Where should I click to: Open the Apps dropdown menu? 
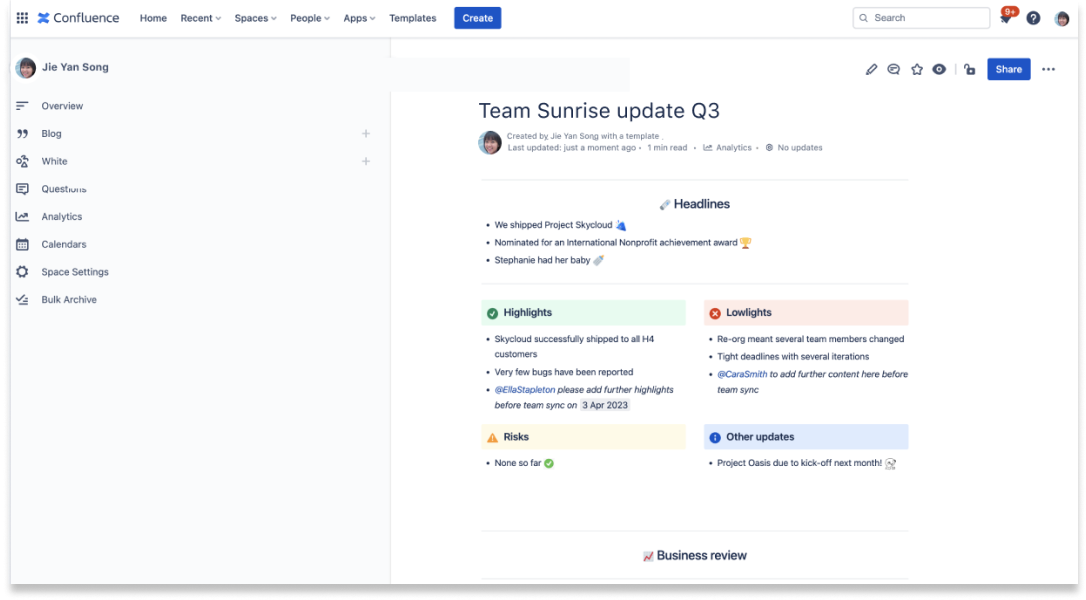pos(357,17)
